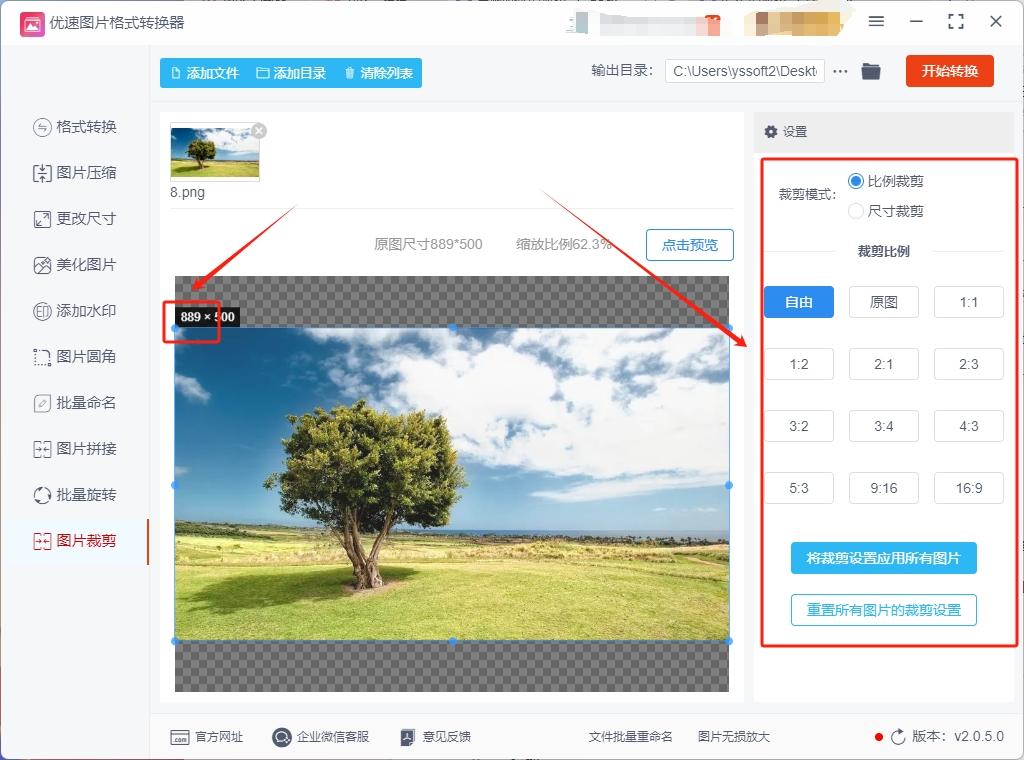Screen dimensions: 1024x760
Task: Switch to 批量旋转 feature
Action: (75, 495)
